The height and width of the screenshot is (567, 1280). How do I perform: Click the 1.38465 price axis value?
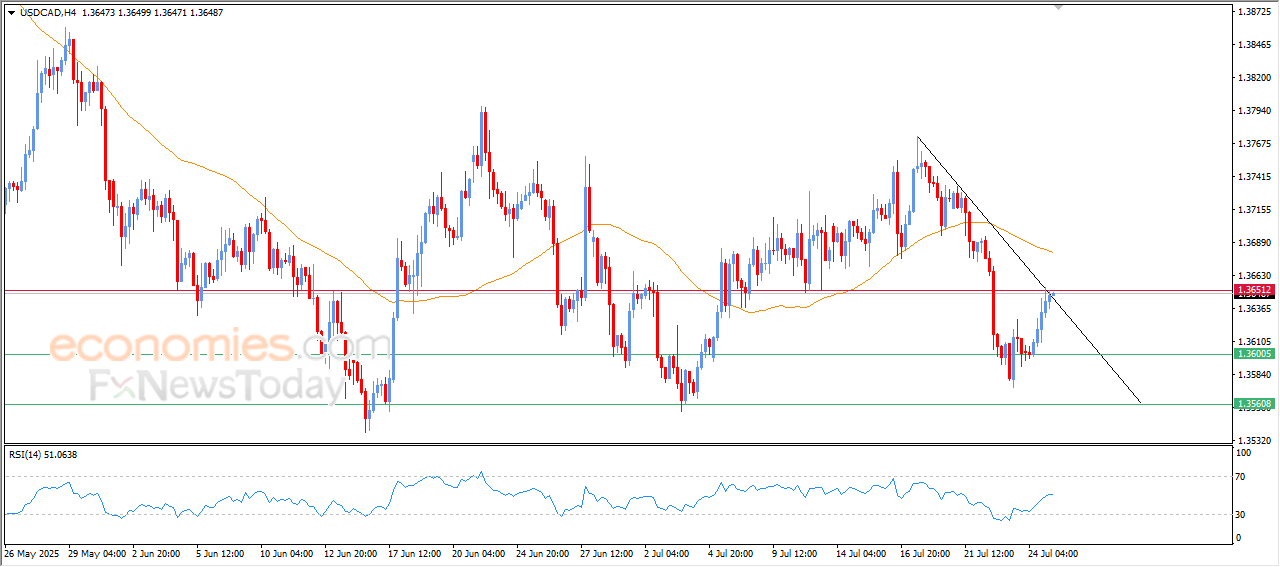tap(1254, 45)
